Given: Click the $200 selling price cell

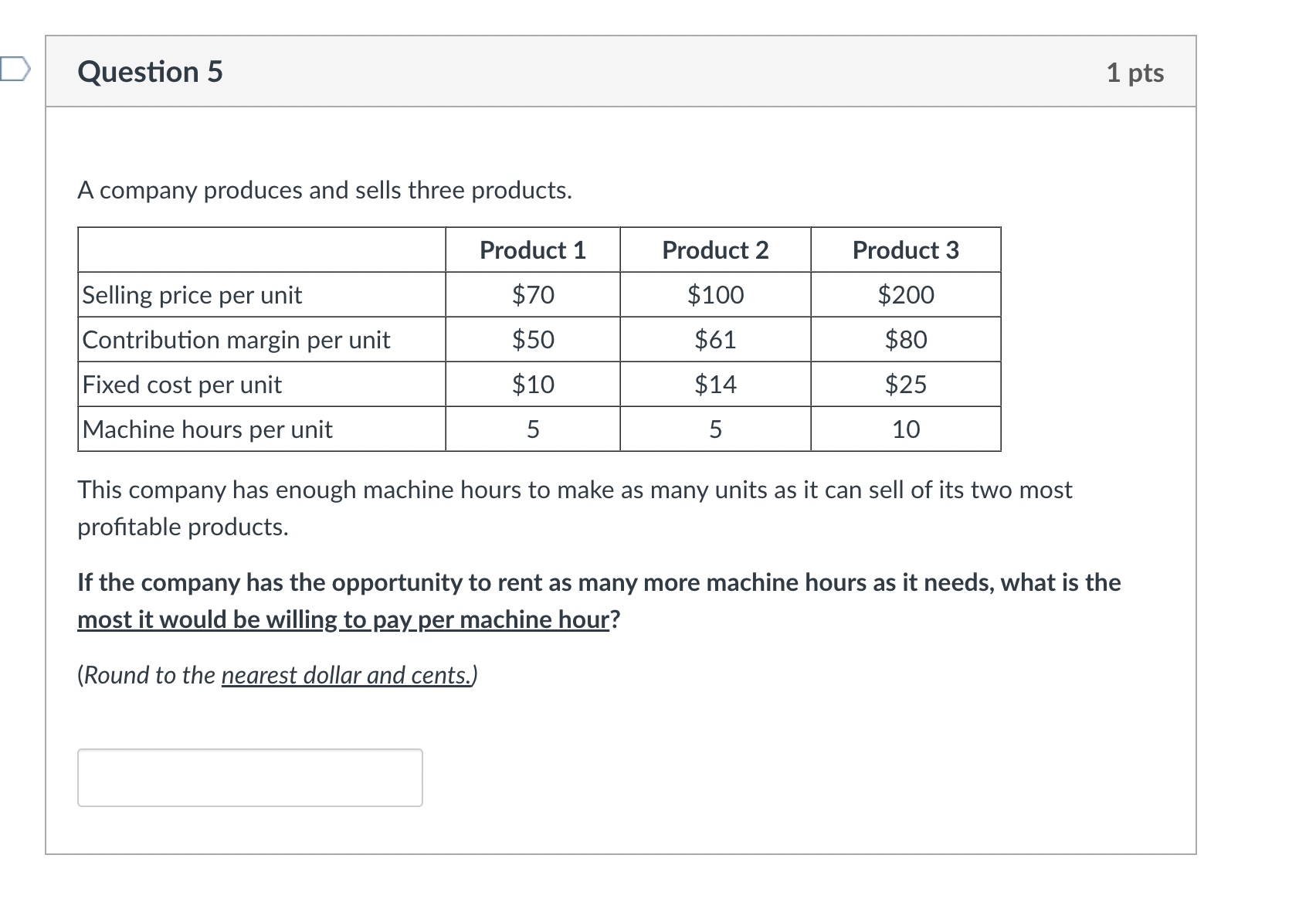Looking at the screenshot, I should (906, 294).
